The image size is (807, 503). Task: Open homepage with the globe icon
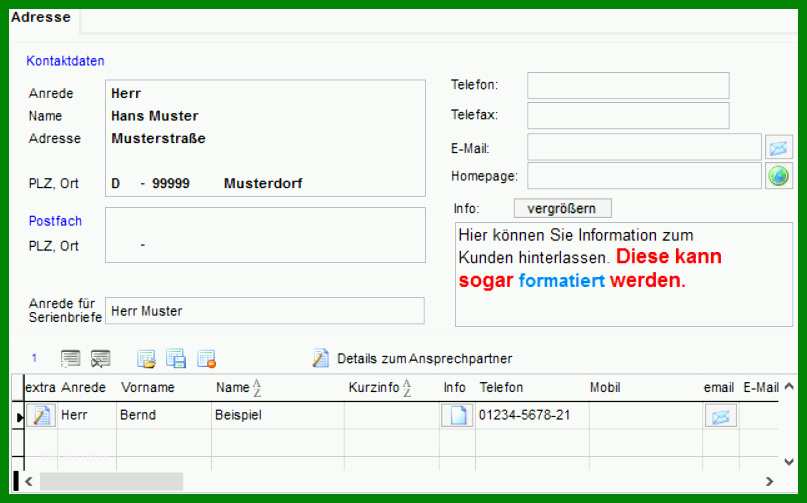(x=778, y=176)
